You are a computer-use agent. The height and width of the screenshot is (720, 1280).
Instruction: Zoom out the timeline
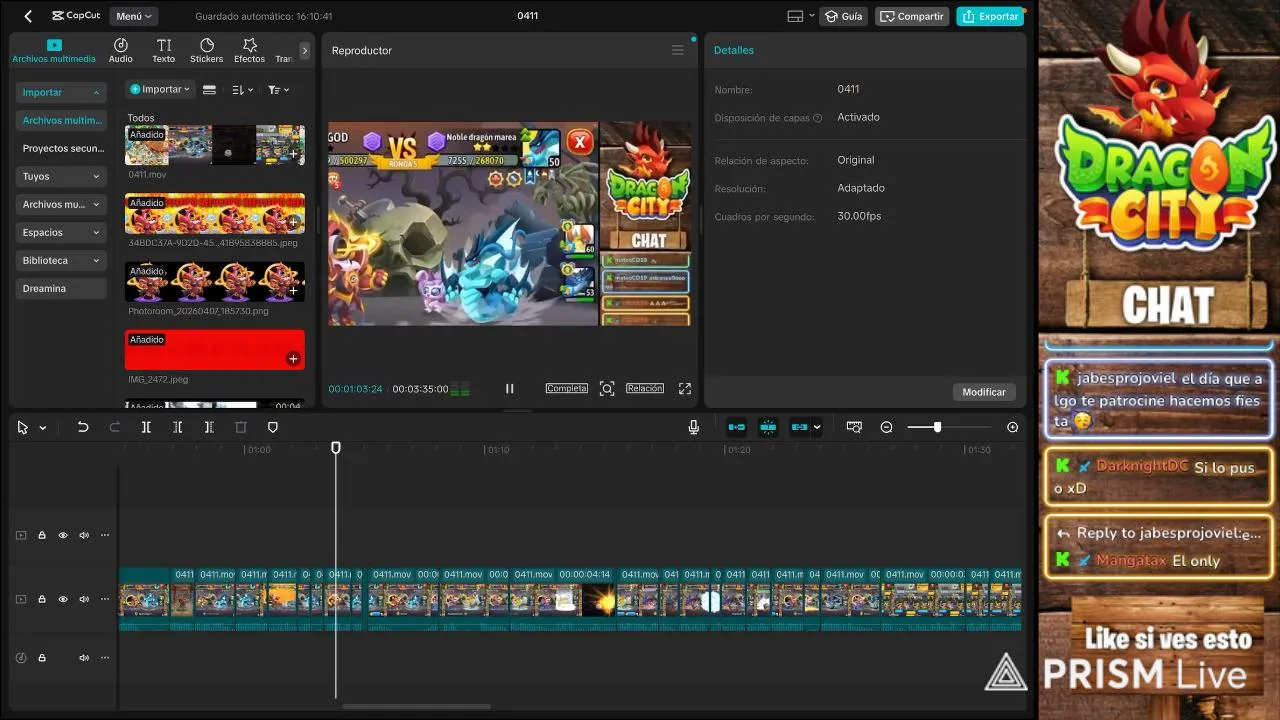pyautogui.click(x=886, y=427)
